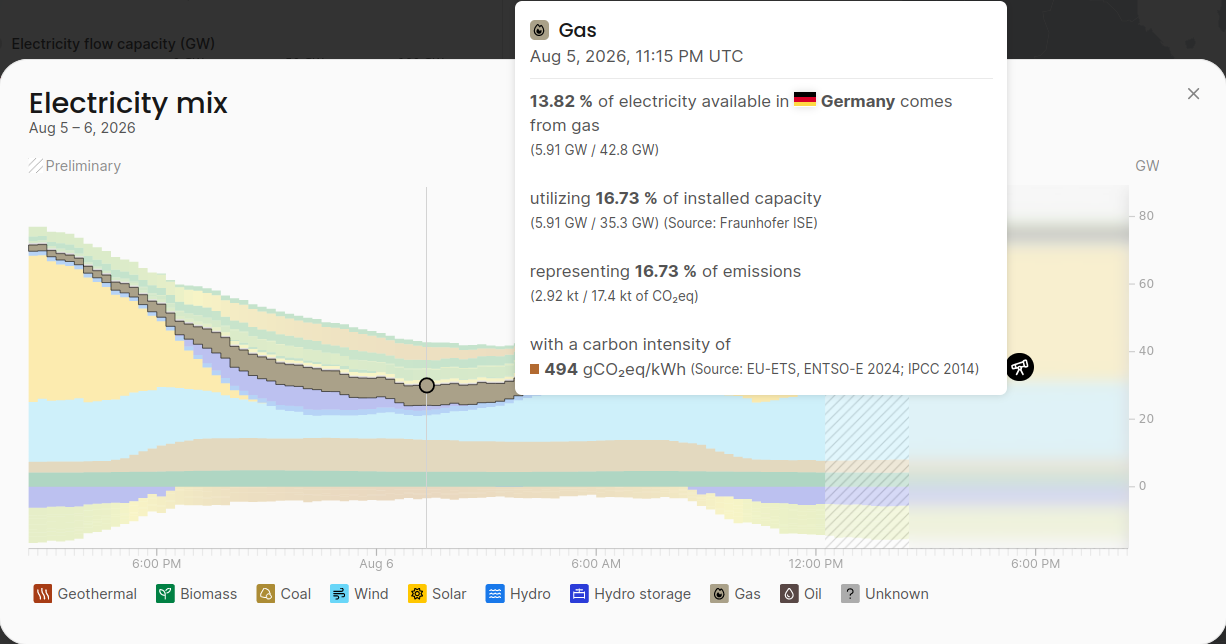
Task: Click the Hydro waves icon
Action: click(495, 594)
